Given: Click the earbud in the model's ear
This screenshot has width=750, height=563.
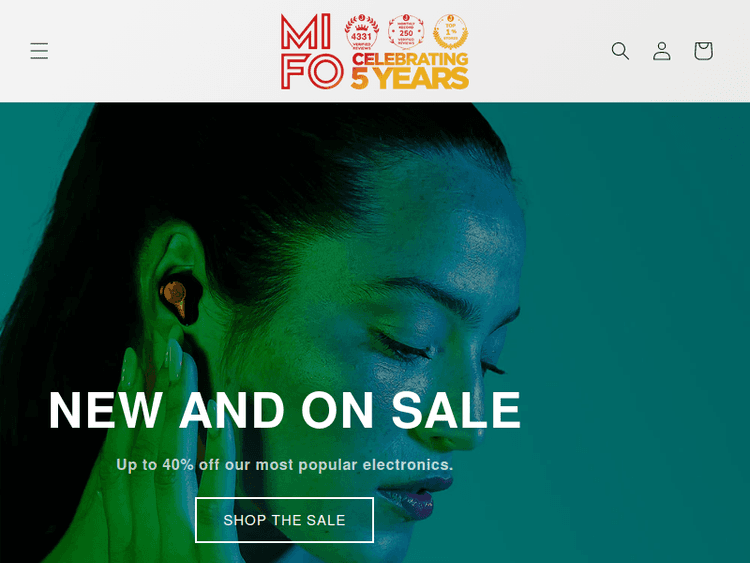Looking at the screenshot, I should tap(179, 298).
